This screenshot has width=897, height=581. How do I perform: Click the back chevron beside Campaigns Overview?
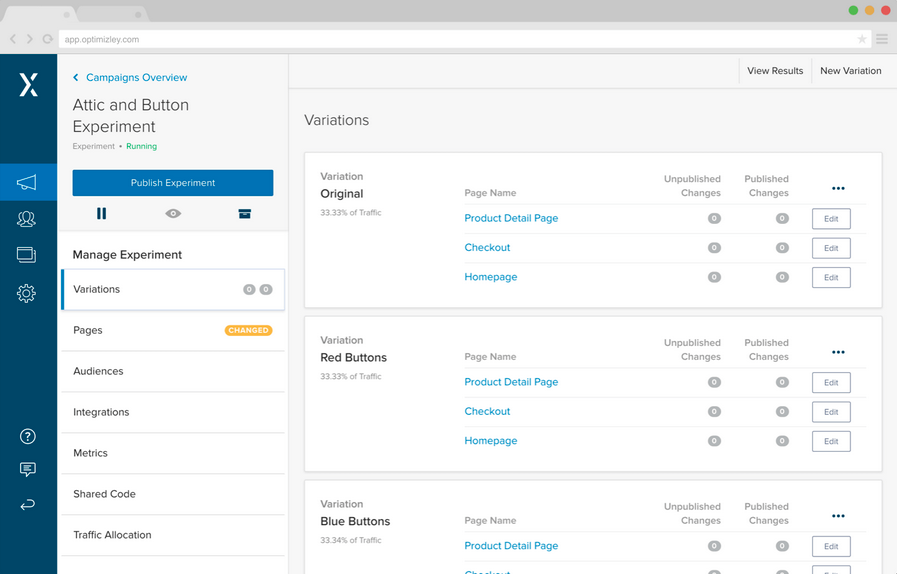76,77
